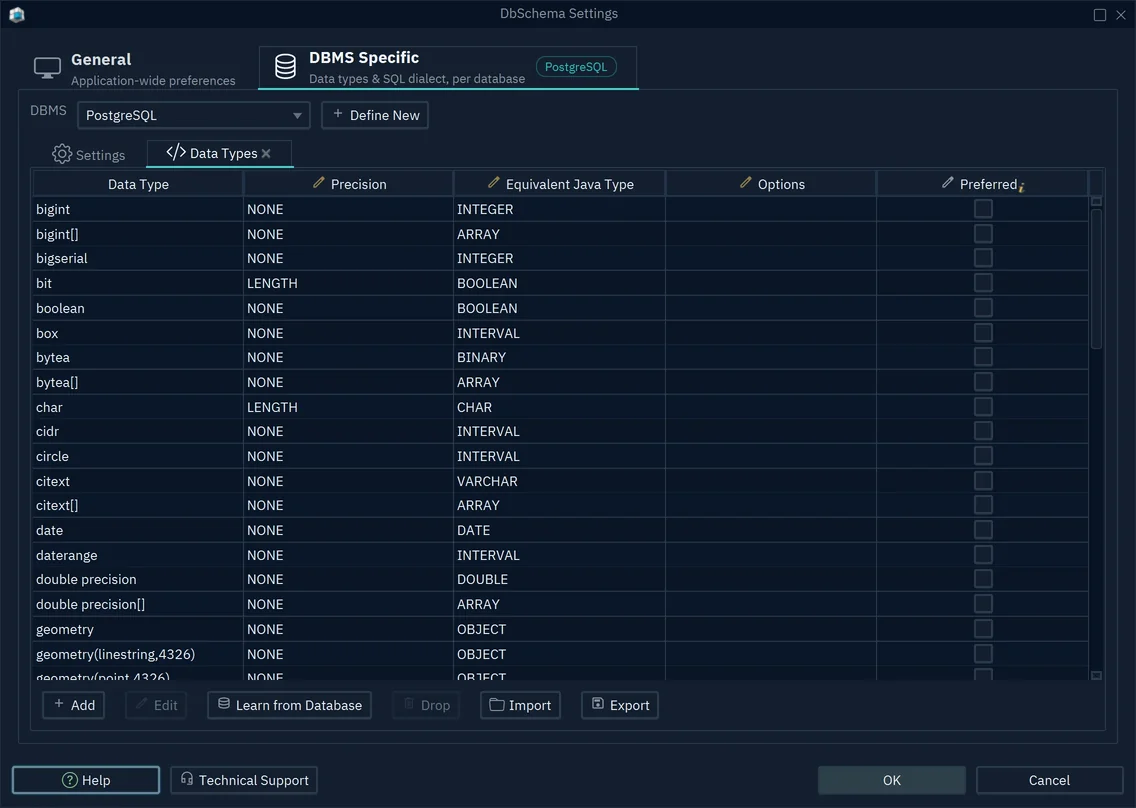The image size is (1136, 808).
Task: Select the DBMS Specific tab
Action: (x=448, y=67)
